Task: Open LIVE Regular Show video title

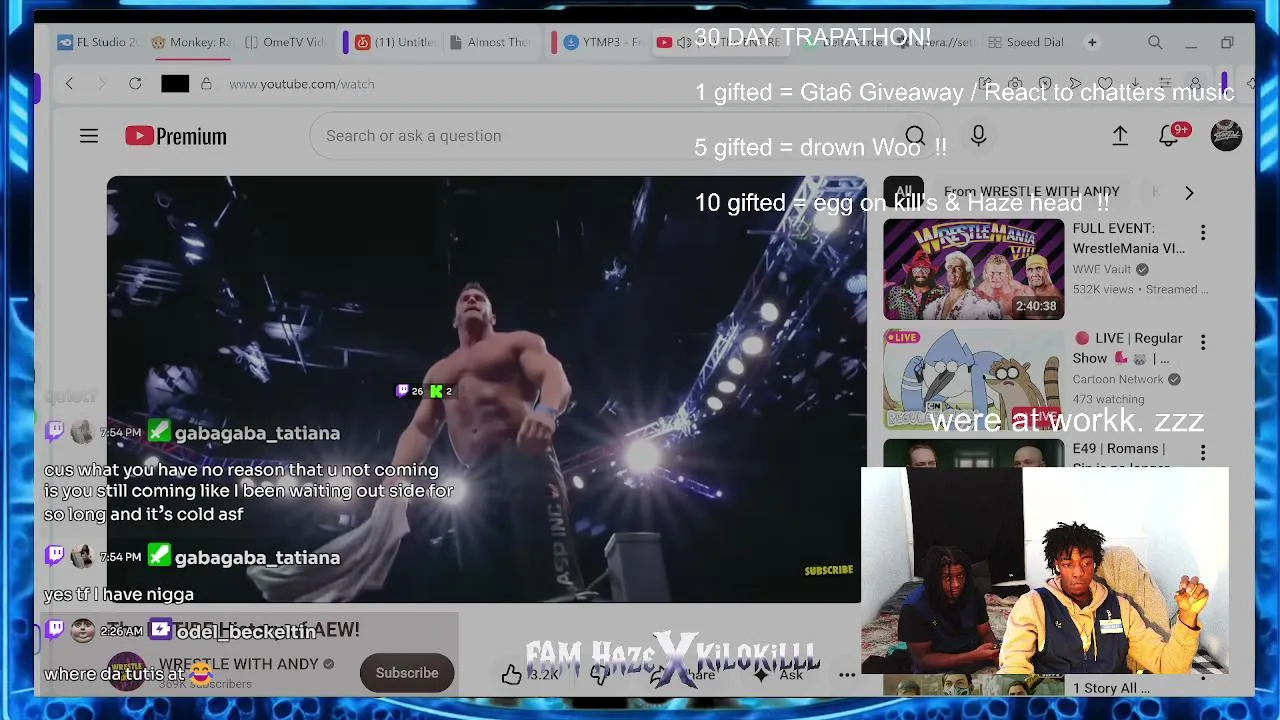Action: click(x=1128, y=348)
